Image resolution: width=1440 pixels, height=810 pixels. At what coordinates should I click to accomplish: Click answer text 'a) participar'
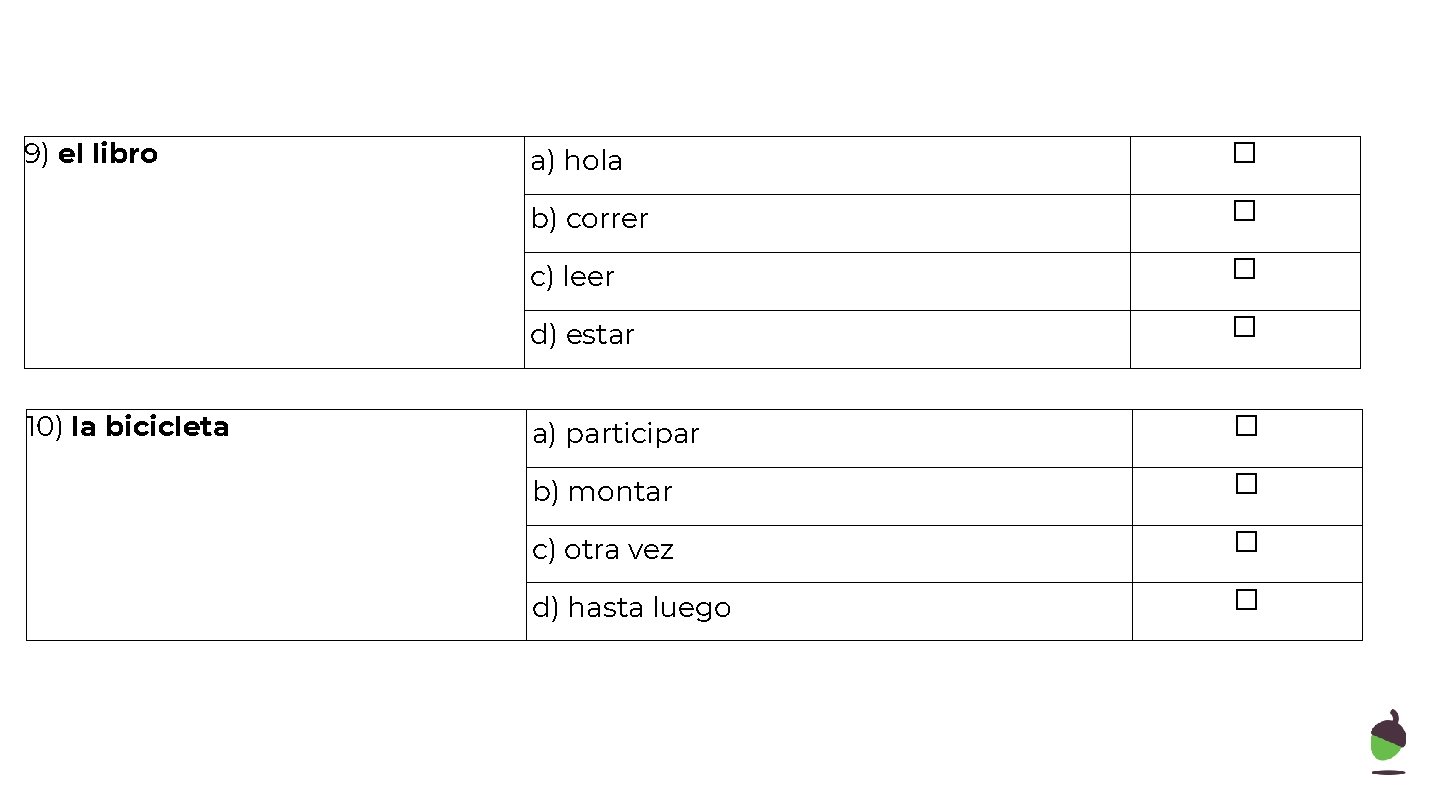(616, 434)
